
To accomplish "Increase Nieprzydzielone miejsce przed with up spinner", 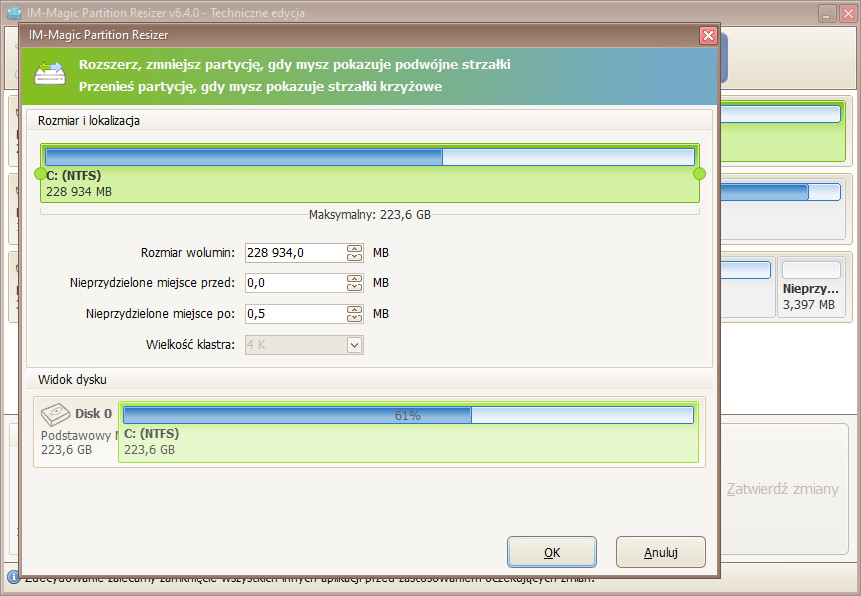I will point(355,278).
